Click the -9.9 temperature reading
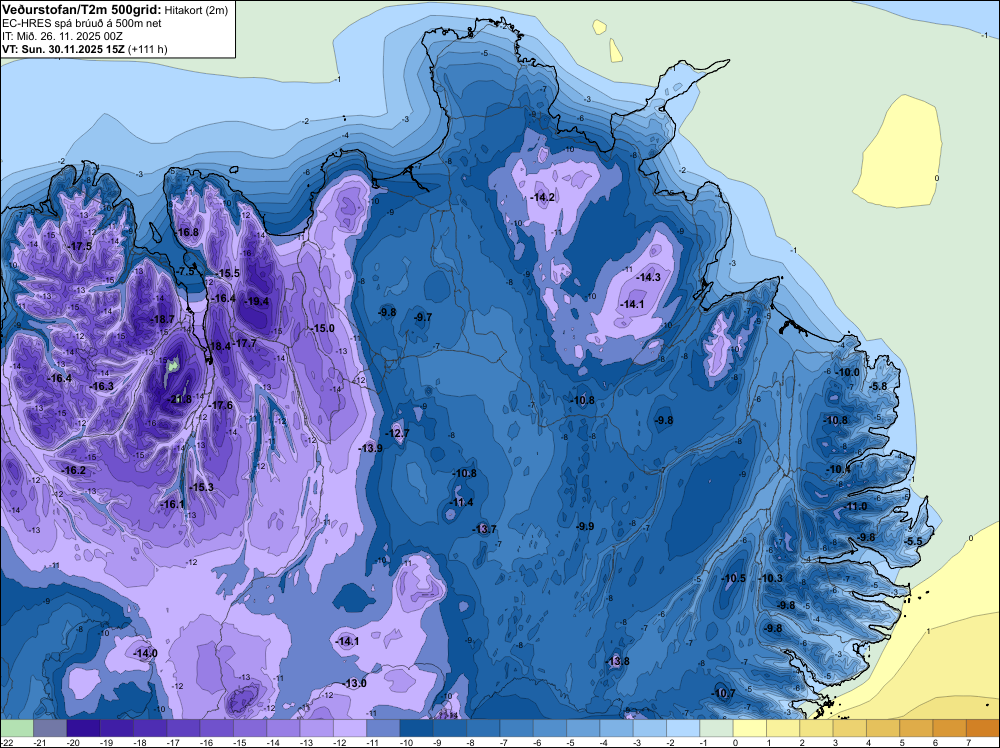This screenshot has width=1000, height=748. 585,526
